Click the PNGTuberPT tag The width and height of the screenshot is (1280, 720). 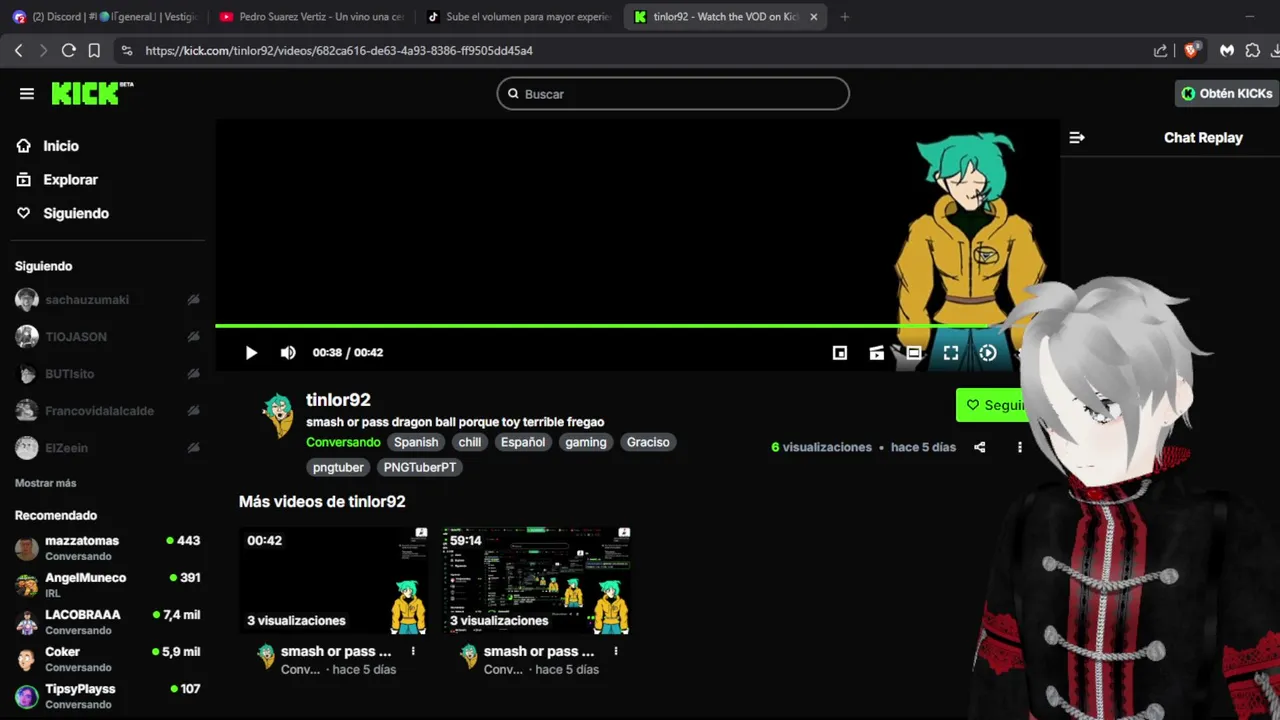[x=420, y=467]
